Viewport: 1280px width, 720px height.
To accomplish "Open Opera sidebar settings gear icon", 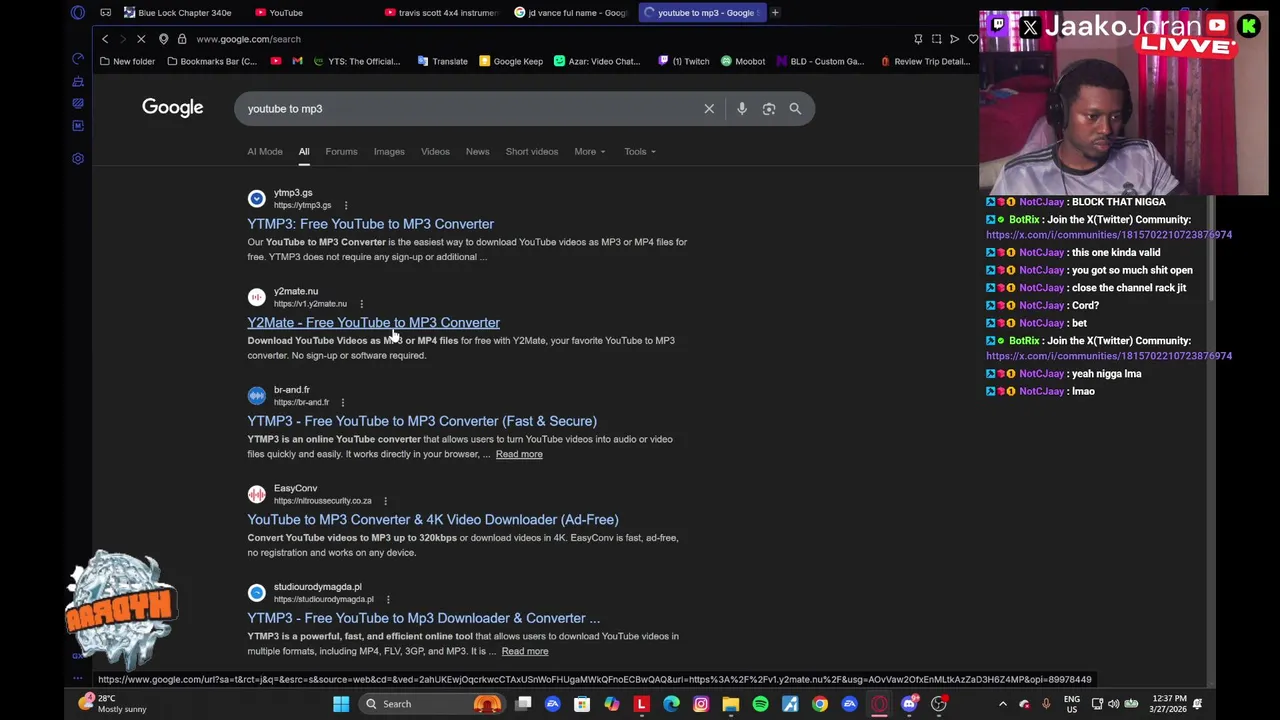I will [78, 159].
